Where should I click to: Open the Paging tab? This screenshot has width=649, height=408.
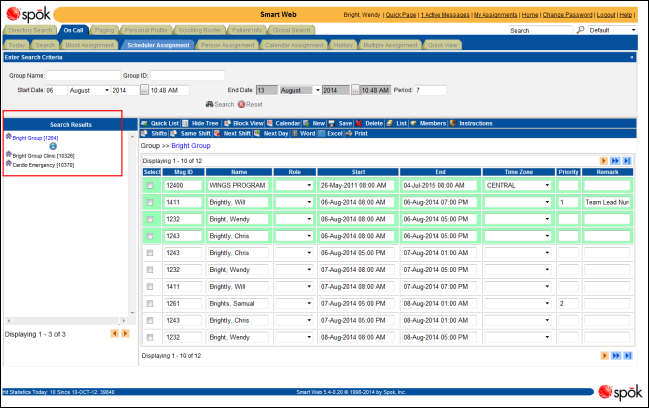(x=104, y=30)
